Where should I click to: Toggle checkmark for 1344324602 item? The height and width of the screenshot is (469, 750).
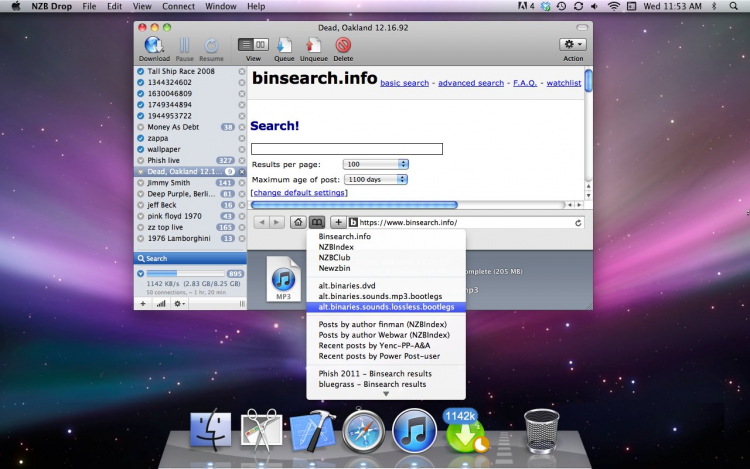pyautogui.click(x=141, y=82)
